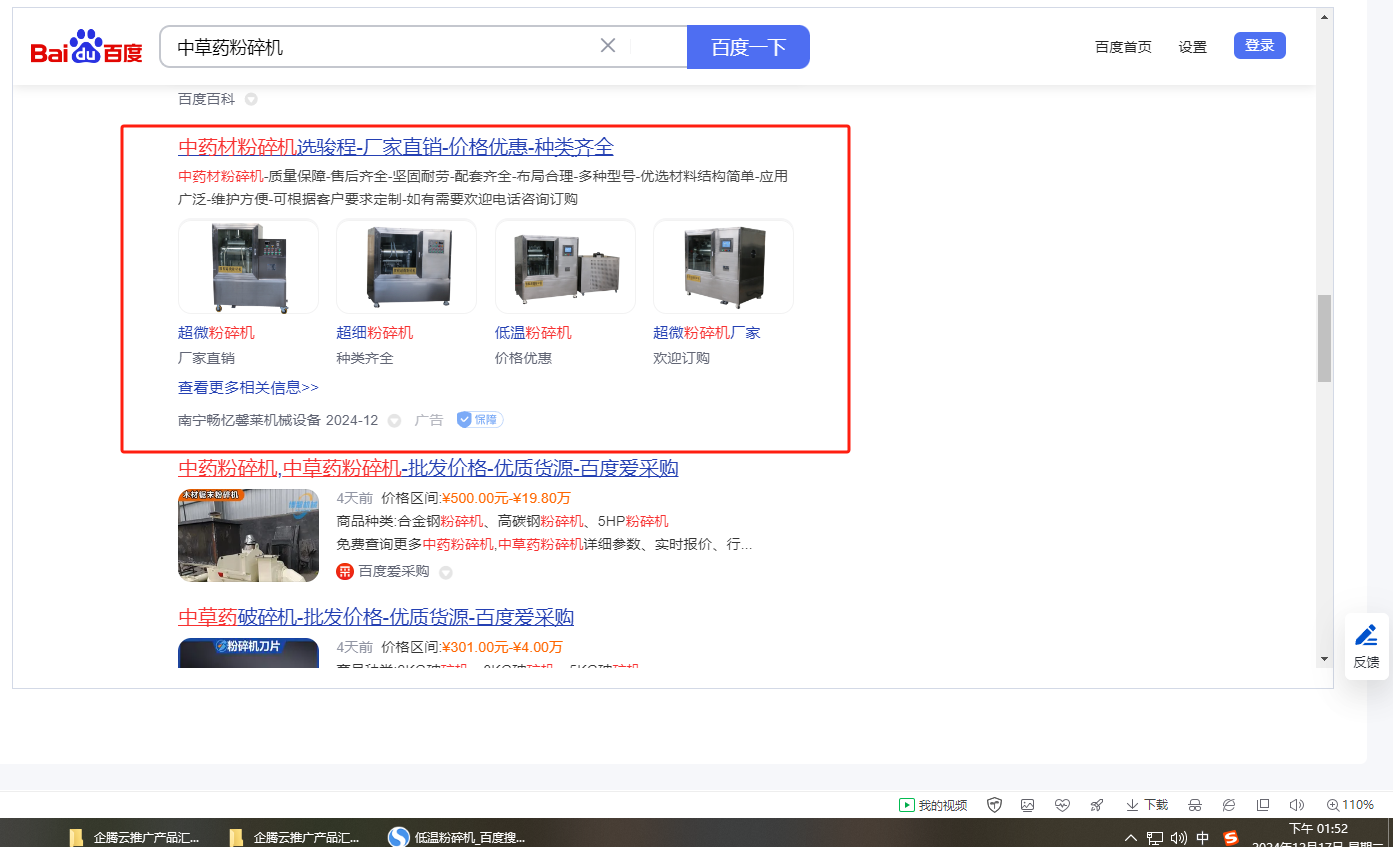Open the 中药粉碎机,中草药粉碎机-批发价格 result title

[x=429, y=468]
